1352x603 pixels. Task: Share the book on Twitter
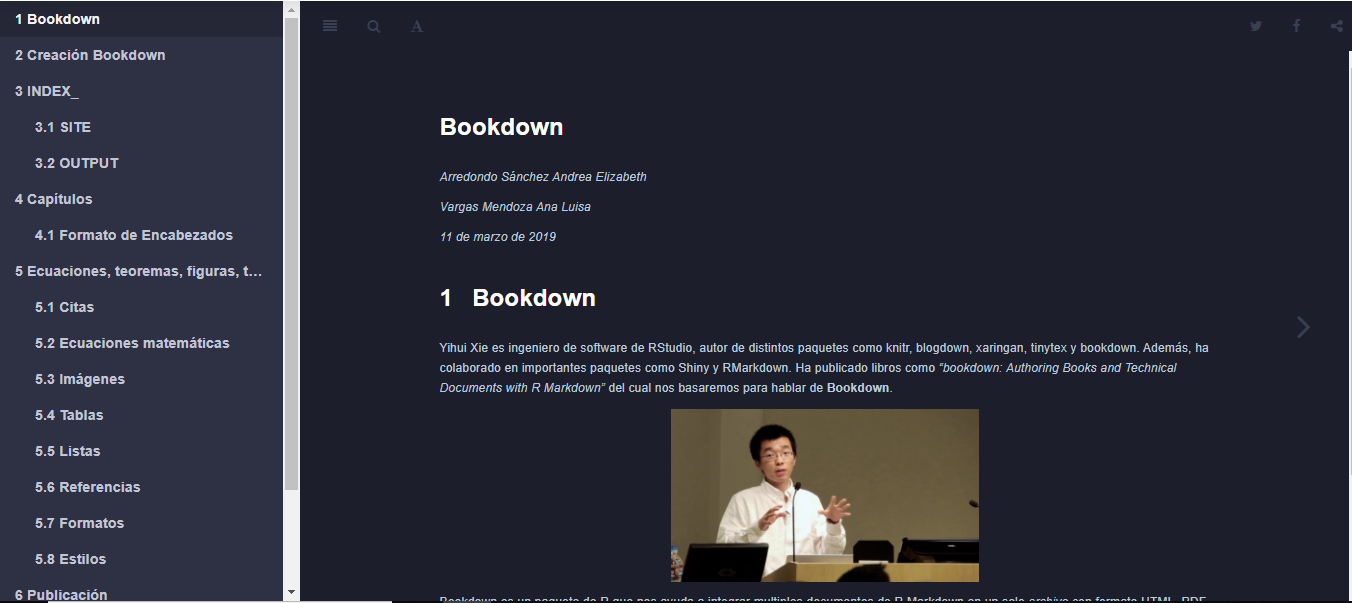1256,27
